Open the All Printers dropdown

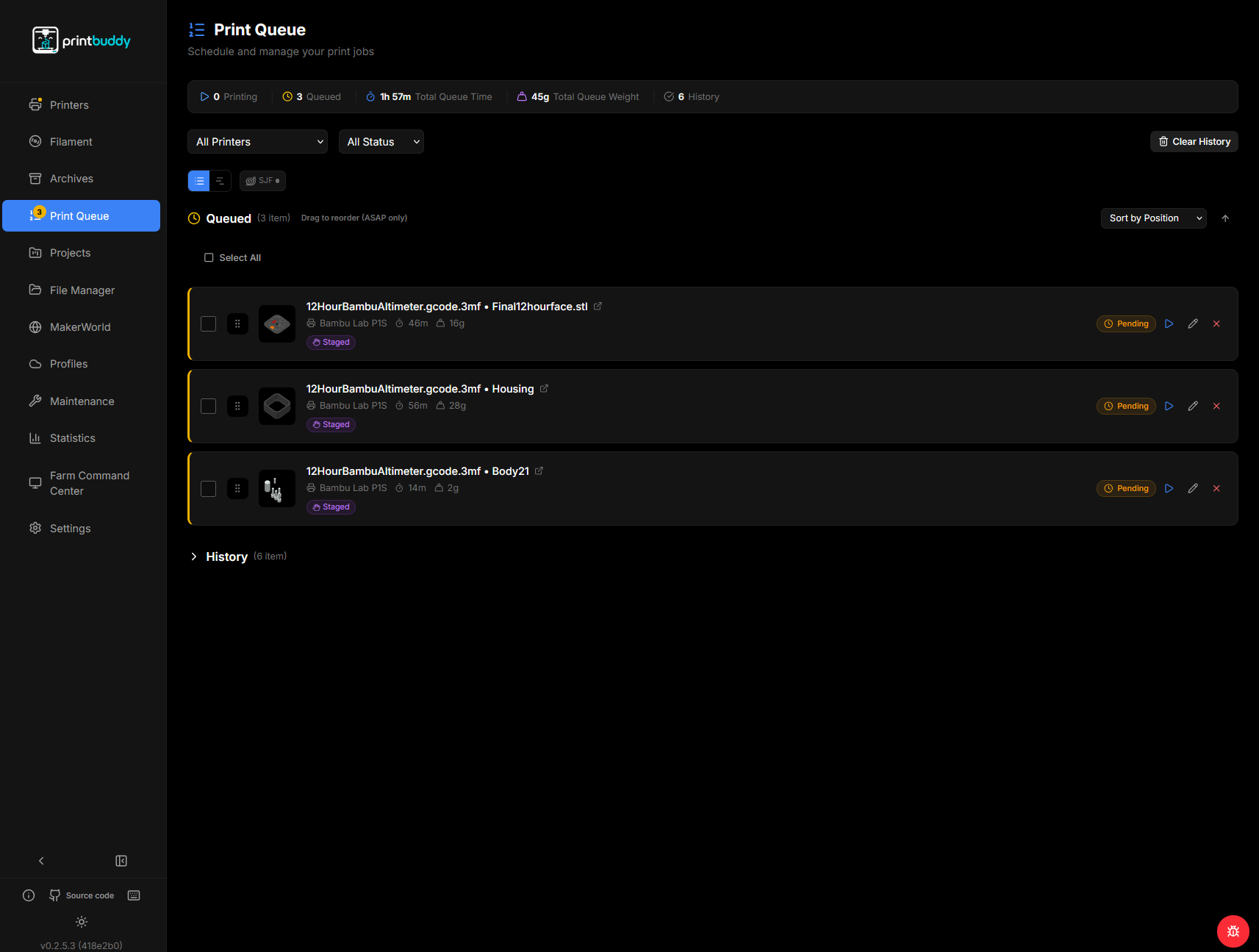coord(257,142)
